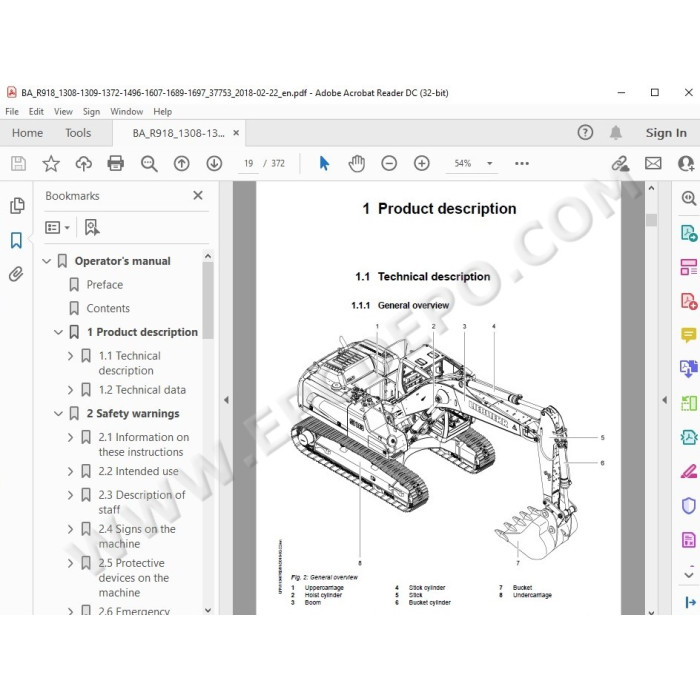Expand the 1.2 Technical data bookmark
Image resolution: width=700 pixels, height=700 pixels.
coord(70,390)
